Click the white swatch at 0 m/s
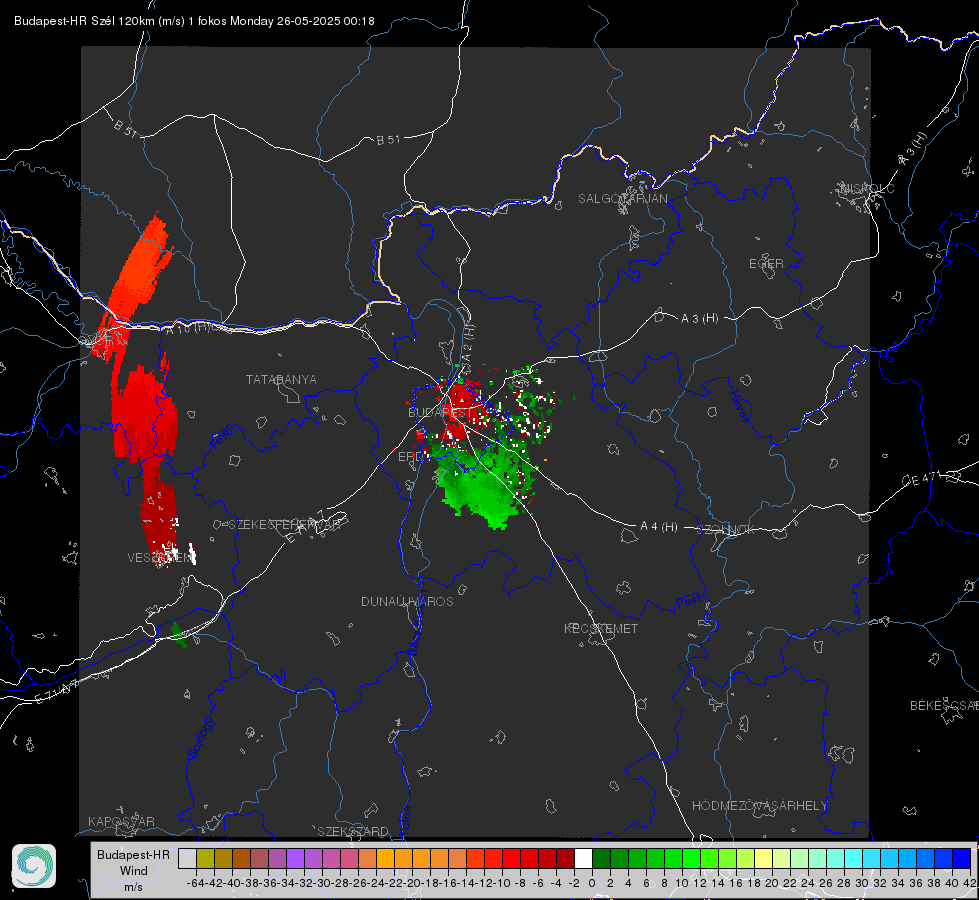This screenshot has width=979, height=900. pos(583,858)
